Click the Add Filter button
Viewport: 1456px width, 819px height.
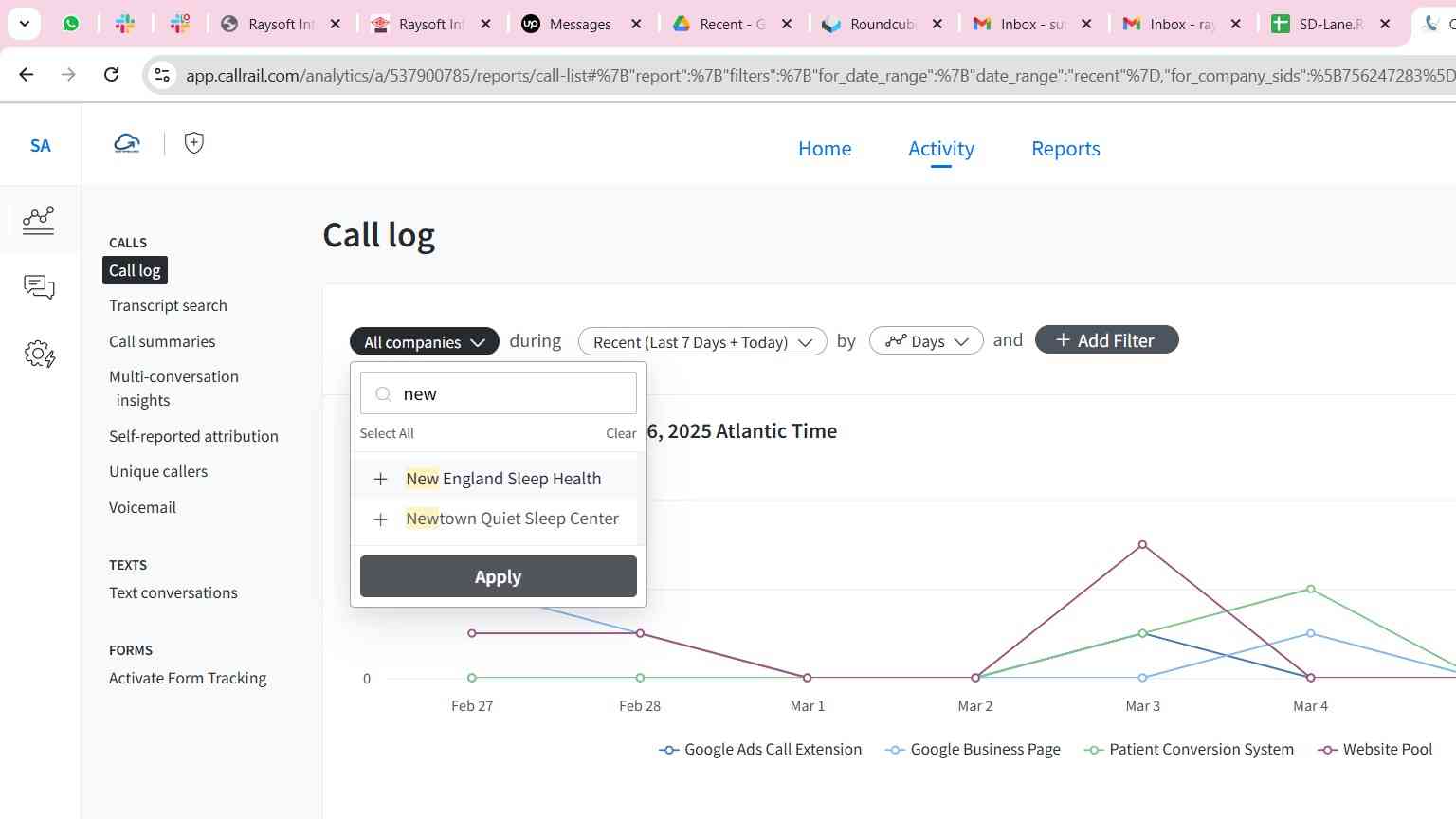point(1106,340)
